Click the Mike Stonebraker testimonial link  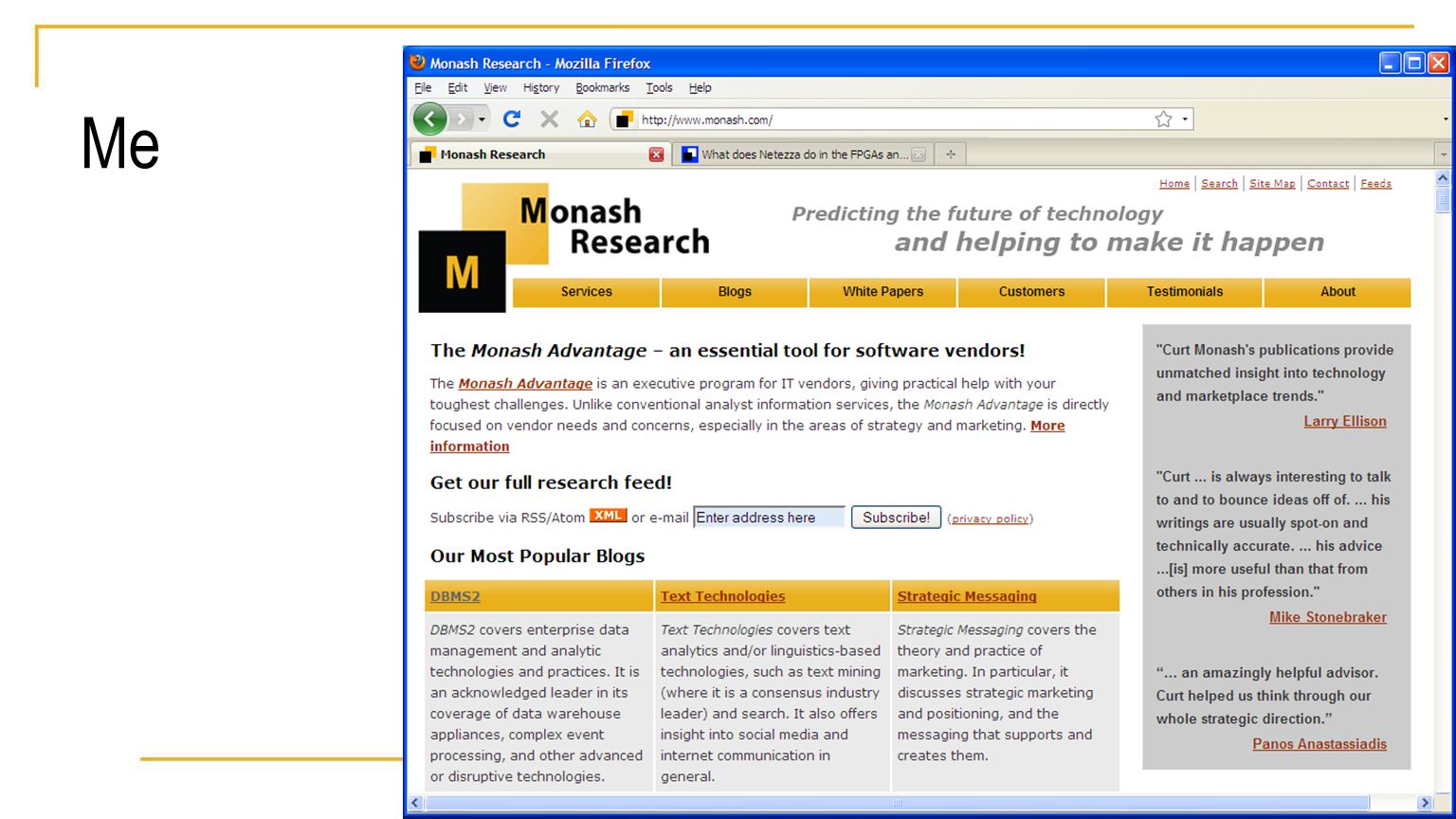[x=1328, y=617]
